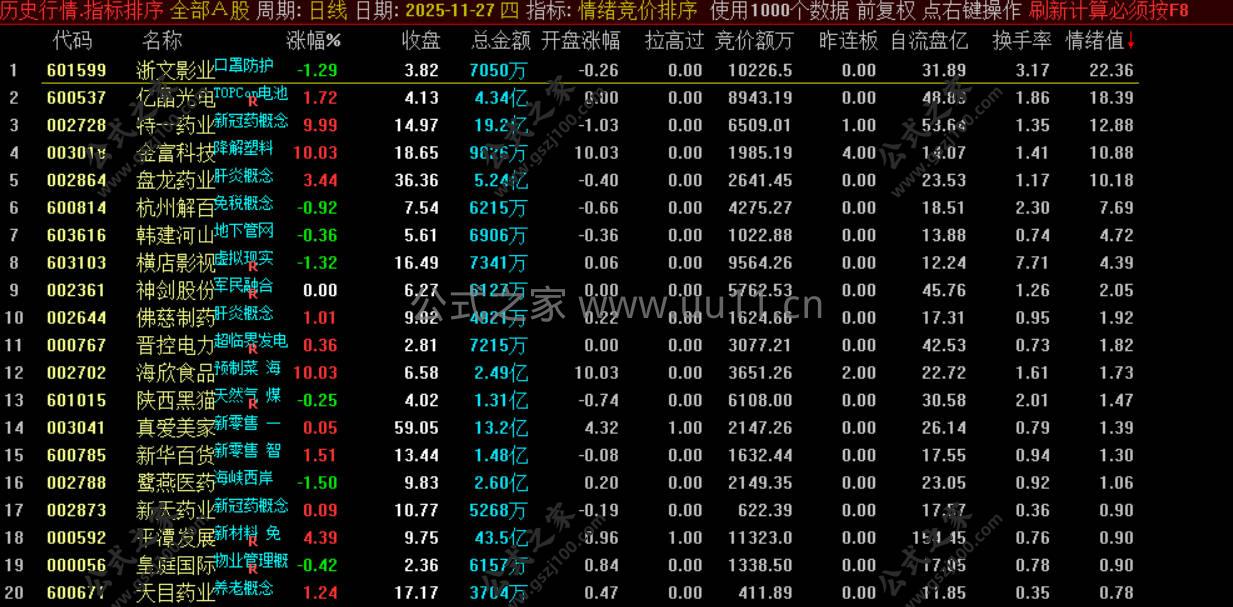The image size is (1233, 607).
Task: Click the 海峡西岸 concept tag
Action: tap(243, 478)
